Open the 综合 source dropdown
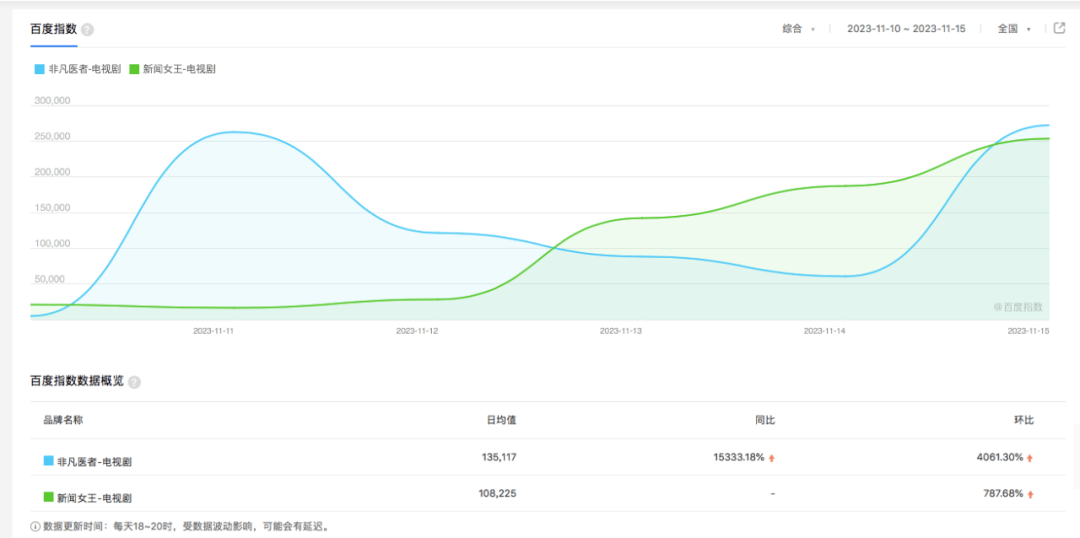 pyautogui.click(x=798, y=29)
